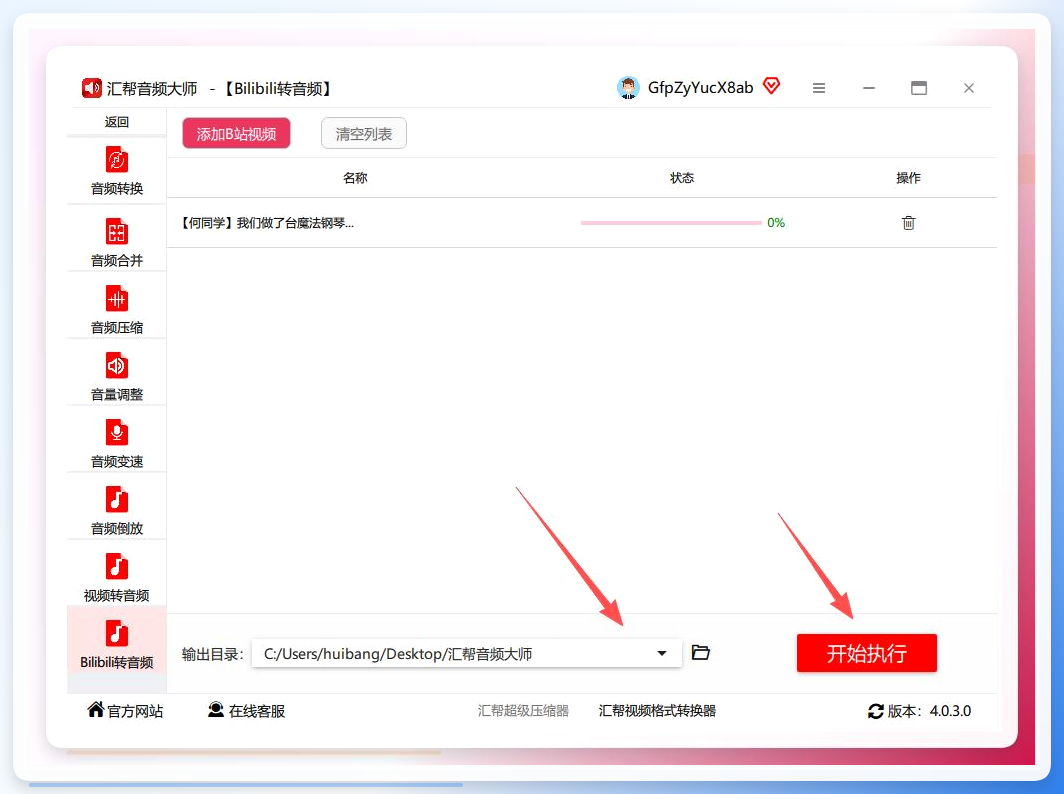Click the output path field C:/Users/huibang/Desktop
Viewport: 1064px width, 794px height.
tap(466, 654)
